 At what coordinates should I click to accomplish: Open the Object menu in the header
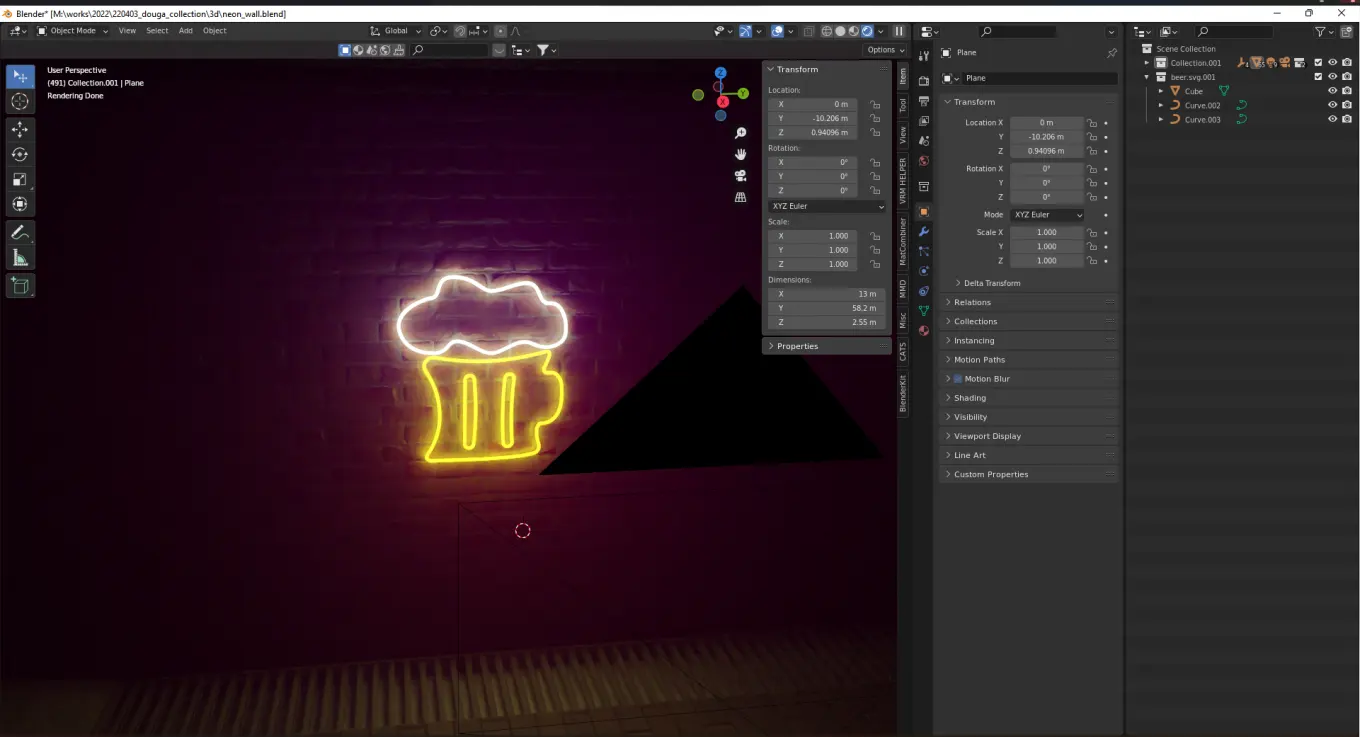pyautogui.click(x=213, y=31)
